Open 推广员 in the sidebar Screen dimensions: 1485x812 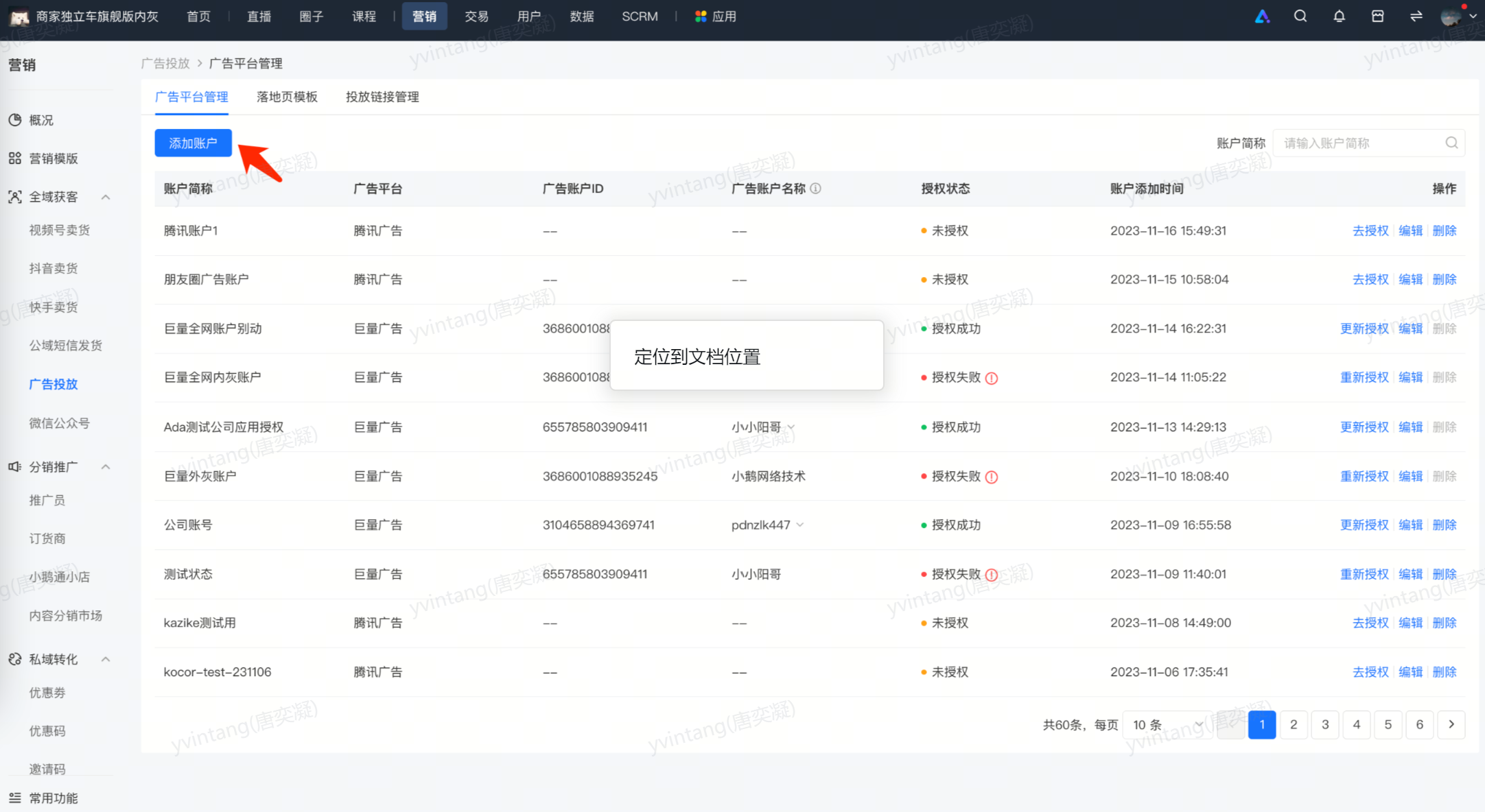pyautogui.click(x=47, y=500)
